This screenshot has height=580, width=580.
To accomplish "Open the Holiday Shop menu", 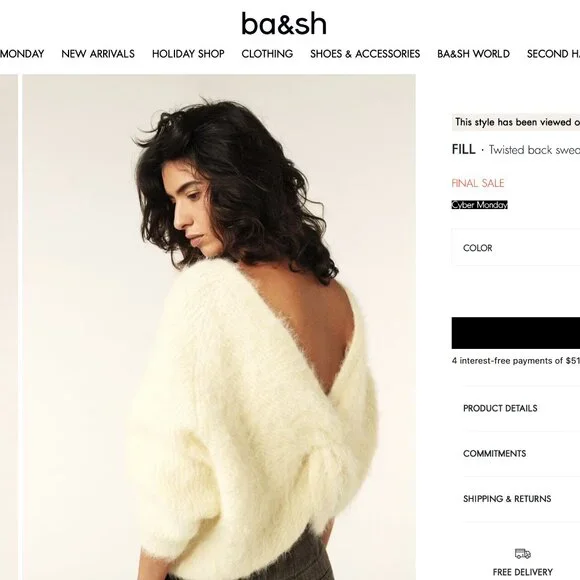I will 188,54.
